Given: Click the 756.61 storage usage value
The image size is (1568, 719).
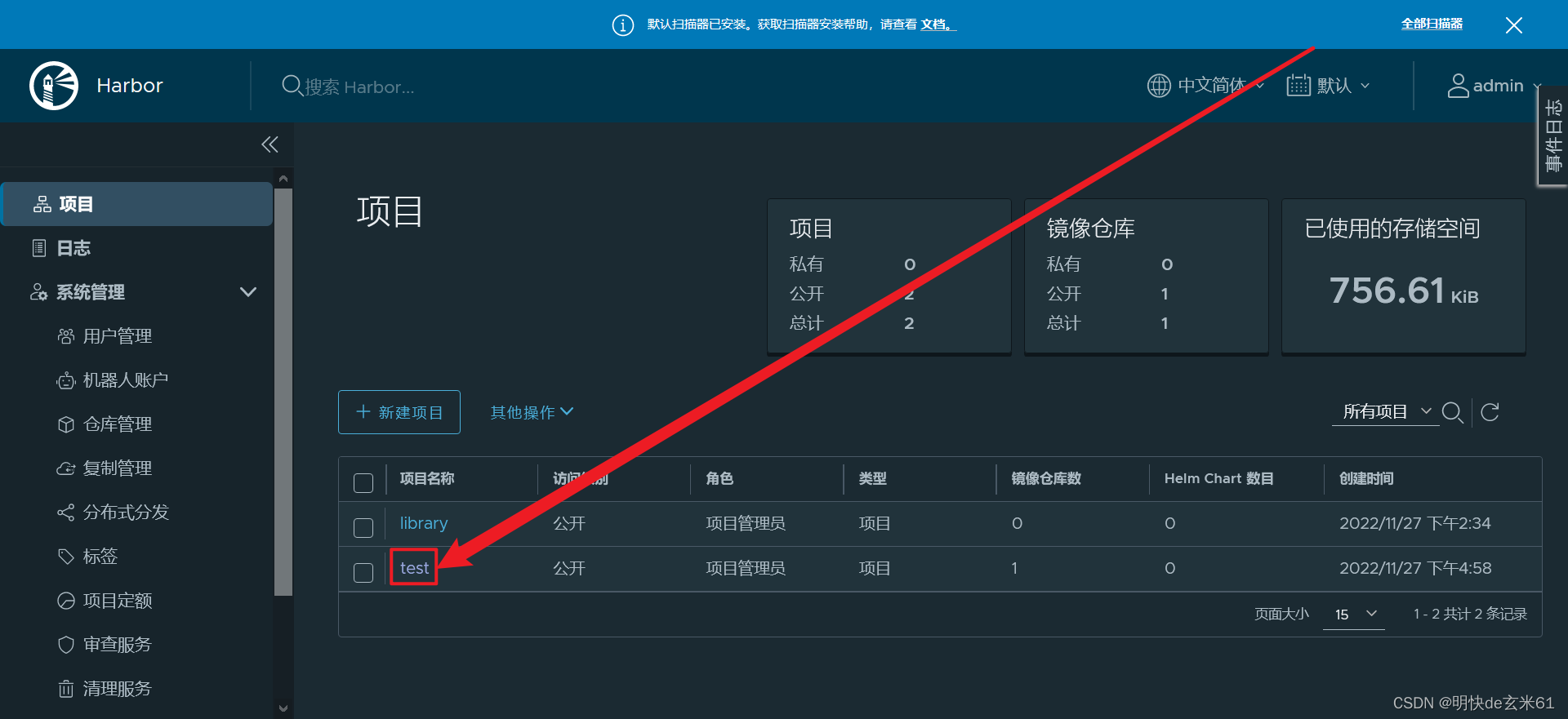Looking at the screenshot, I should 1388,291.
